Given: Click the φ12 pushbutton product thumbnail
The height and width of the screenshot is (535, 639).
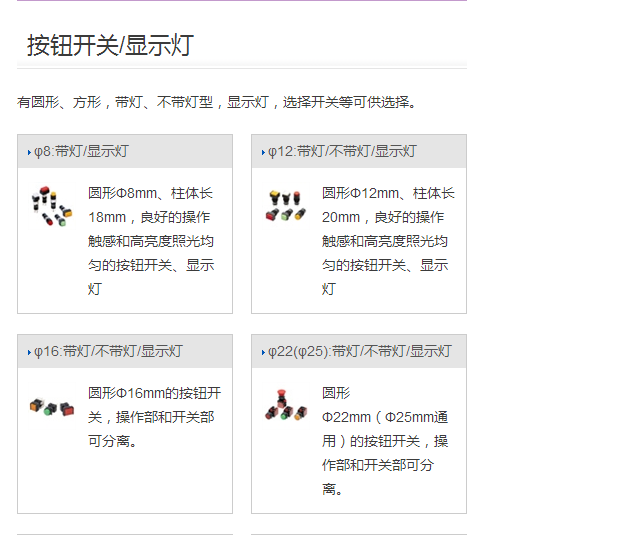Looking at the screenshot, I should coord(285,205).
